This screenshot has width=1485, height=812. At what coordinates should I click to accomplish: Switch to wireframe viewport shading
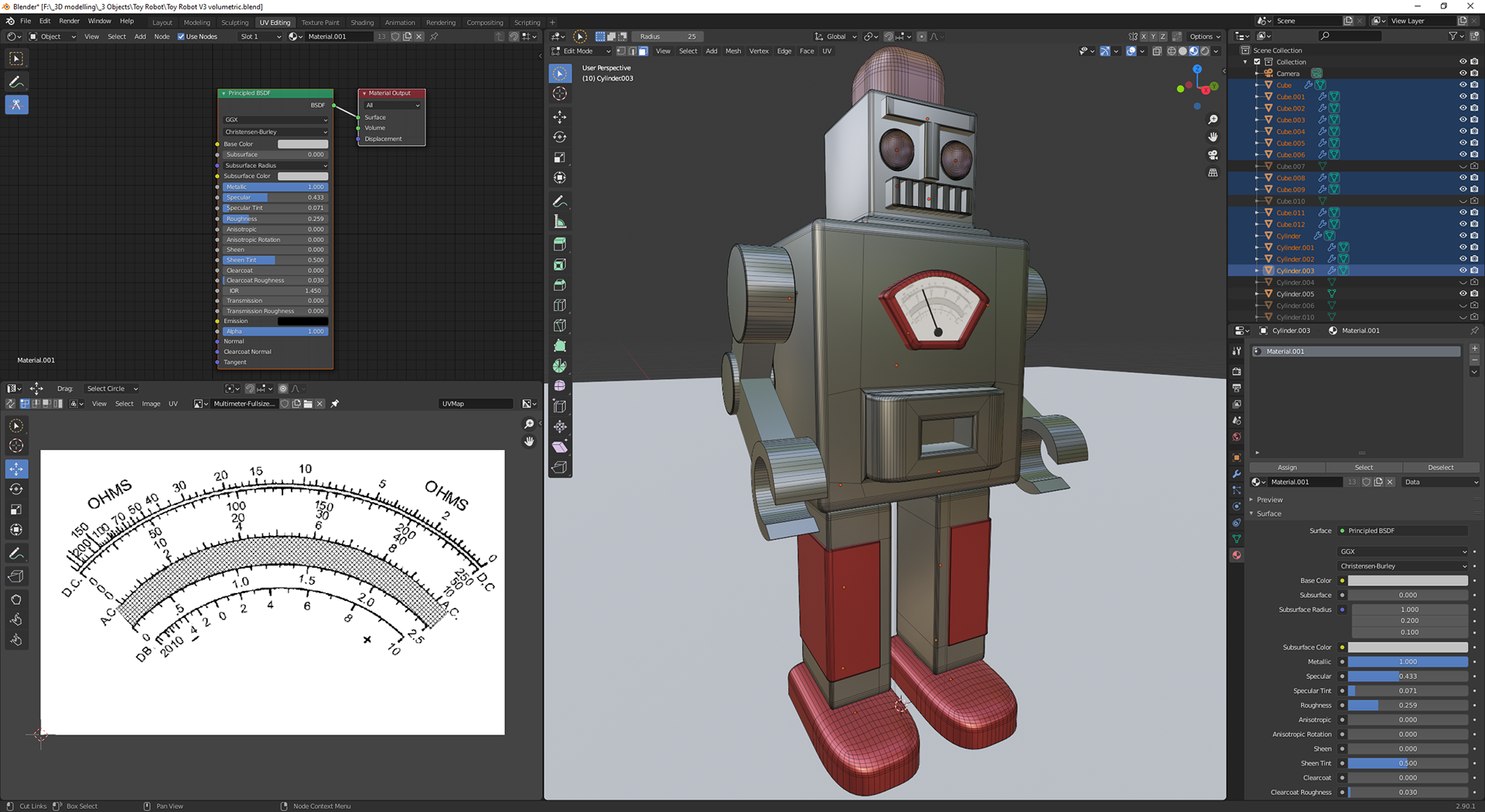tap(1172, 51)
